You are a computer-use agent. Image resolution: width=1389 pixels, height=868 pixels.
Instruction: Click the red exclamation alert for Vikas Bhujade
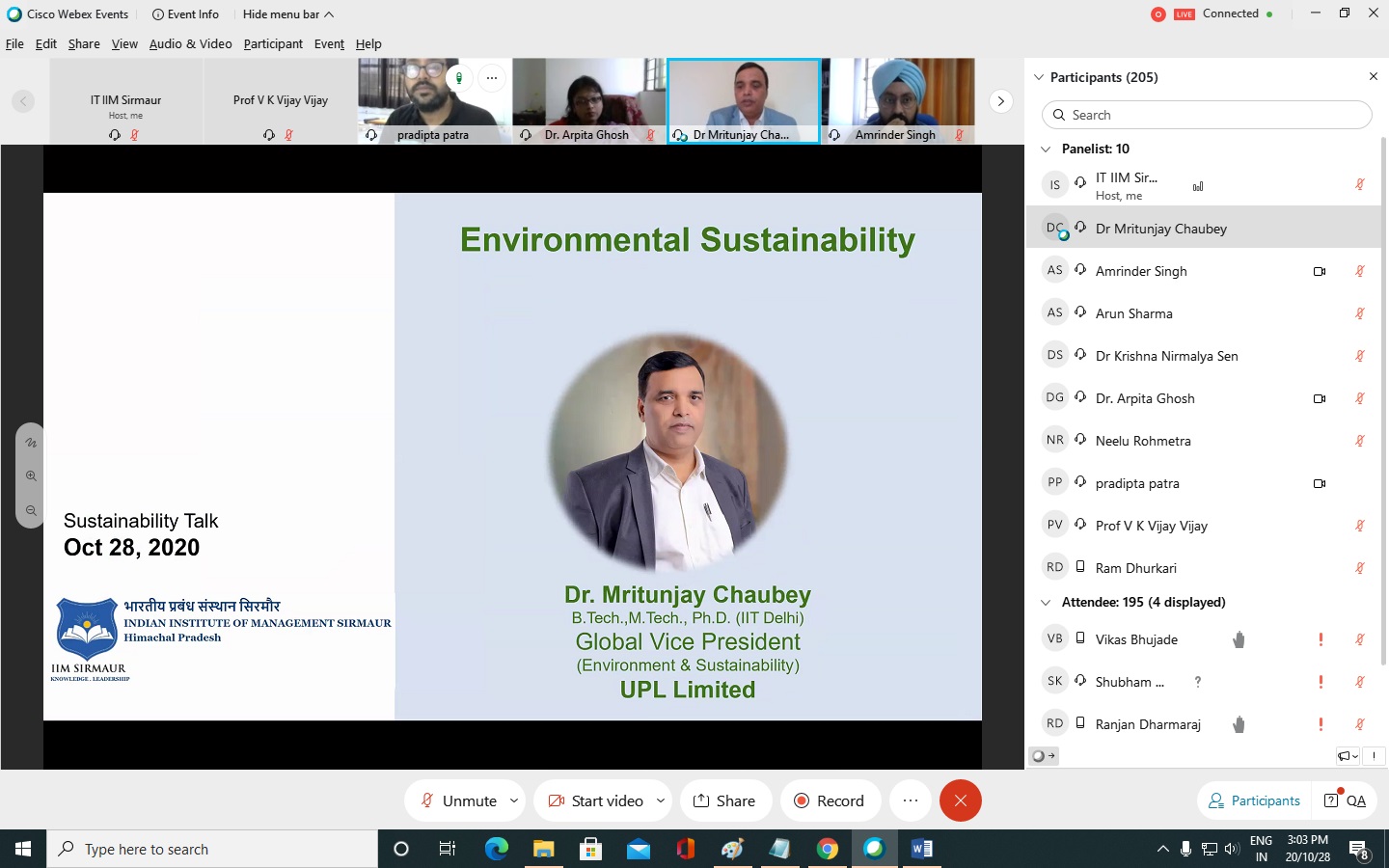(1321, 639)
